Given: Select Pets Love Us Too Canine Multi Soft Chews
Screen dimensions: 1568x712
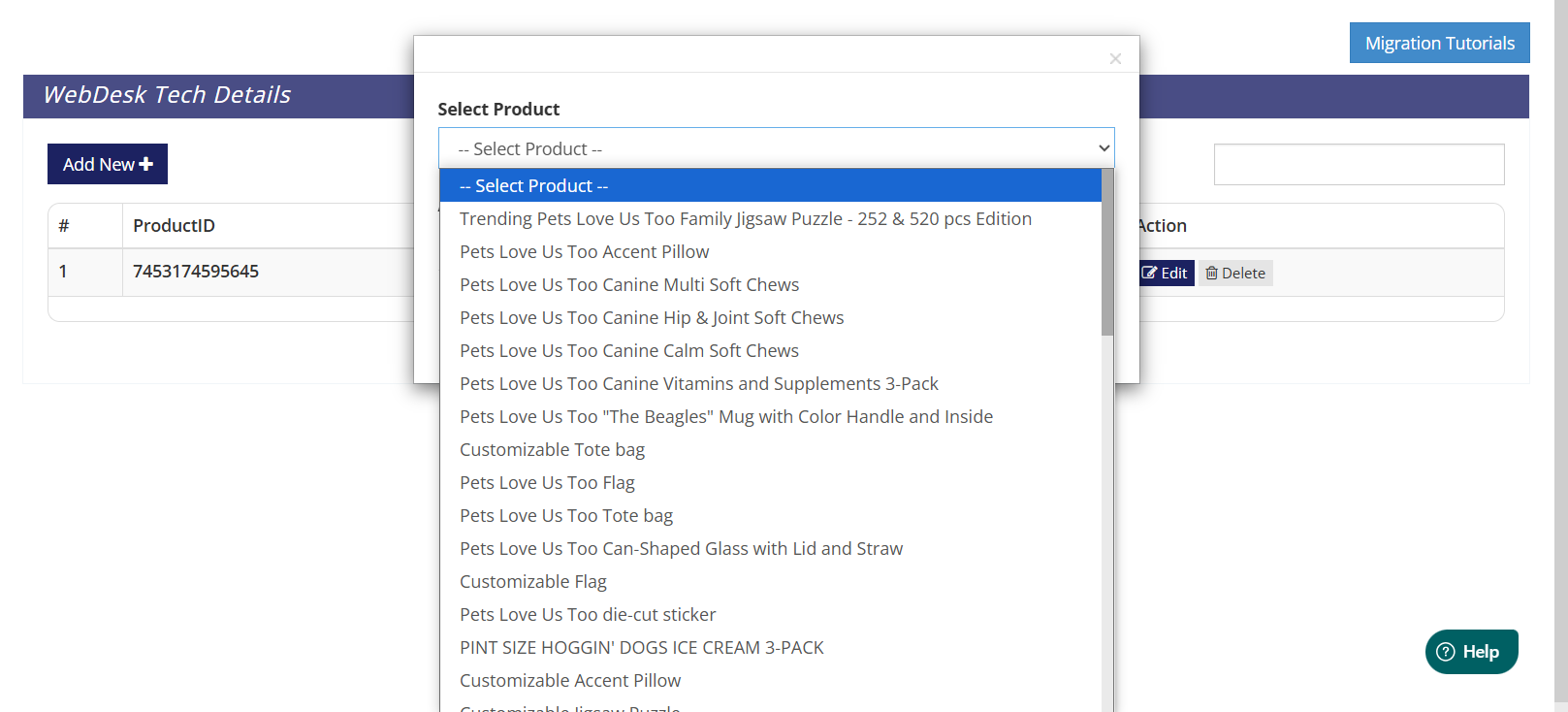Looking at the screenshot, I should pyautogui.click(x=770, y=284).
